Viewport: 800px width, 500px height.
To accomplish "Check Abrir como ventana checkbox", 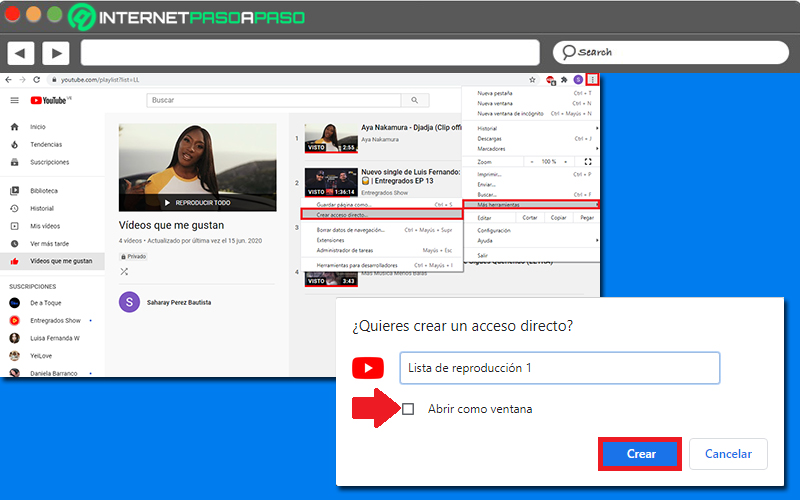I will (408, 409).
